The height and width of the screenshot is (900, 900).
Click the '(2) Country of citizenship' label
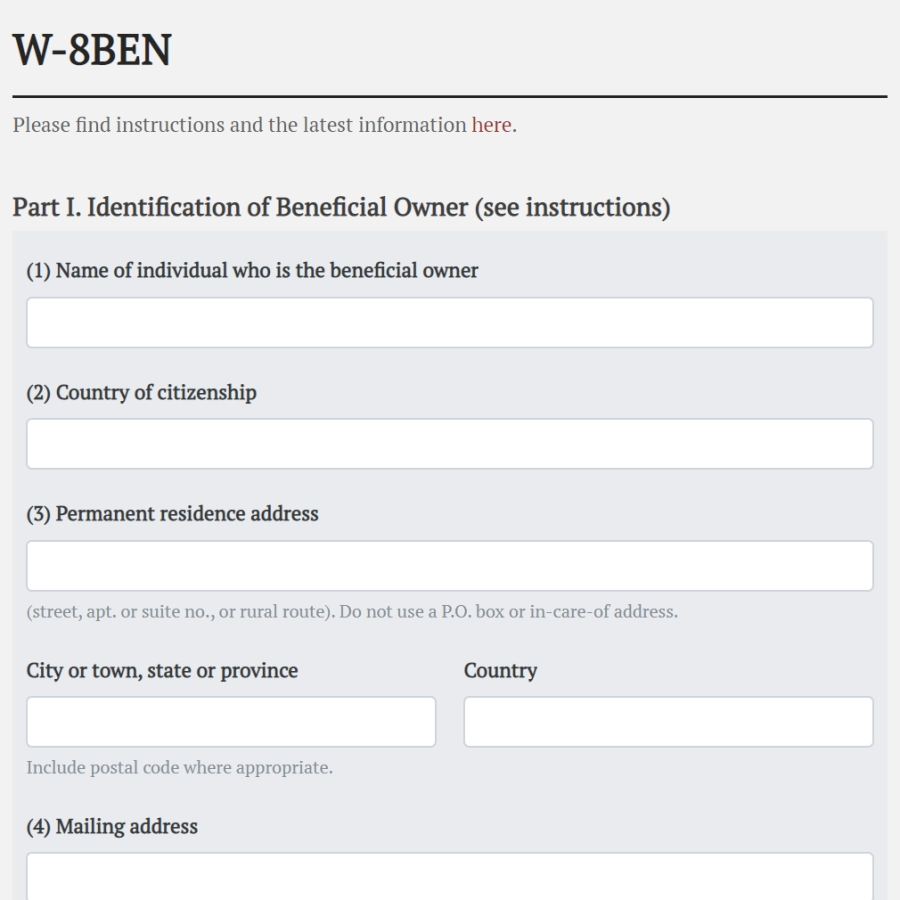pyautogui.click(x=141, y=393)
